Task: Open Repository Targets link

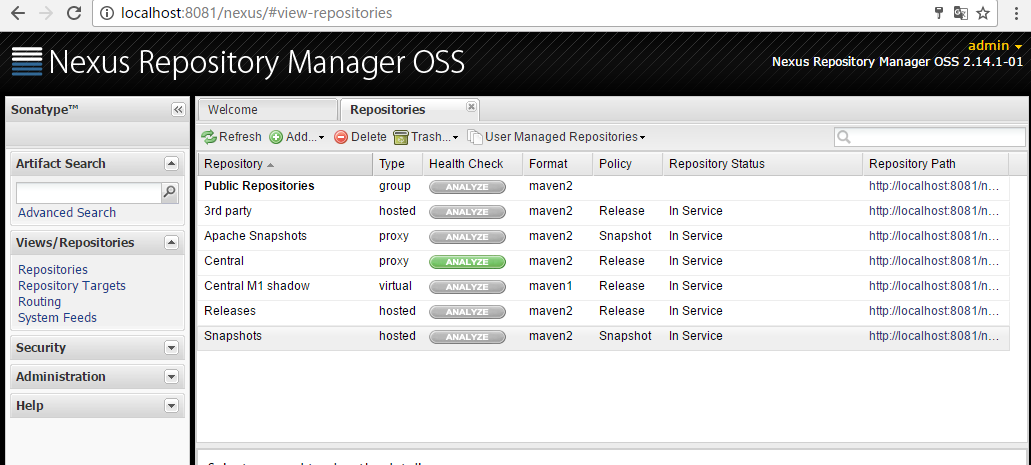Action: coord(72,285)
